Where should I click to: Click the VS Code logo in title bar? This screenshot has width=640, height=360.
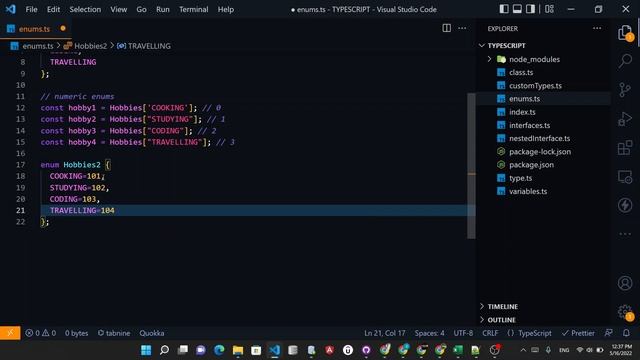[x=11, y=9]
